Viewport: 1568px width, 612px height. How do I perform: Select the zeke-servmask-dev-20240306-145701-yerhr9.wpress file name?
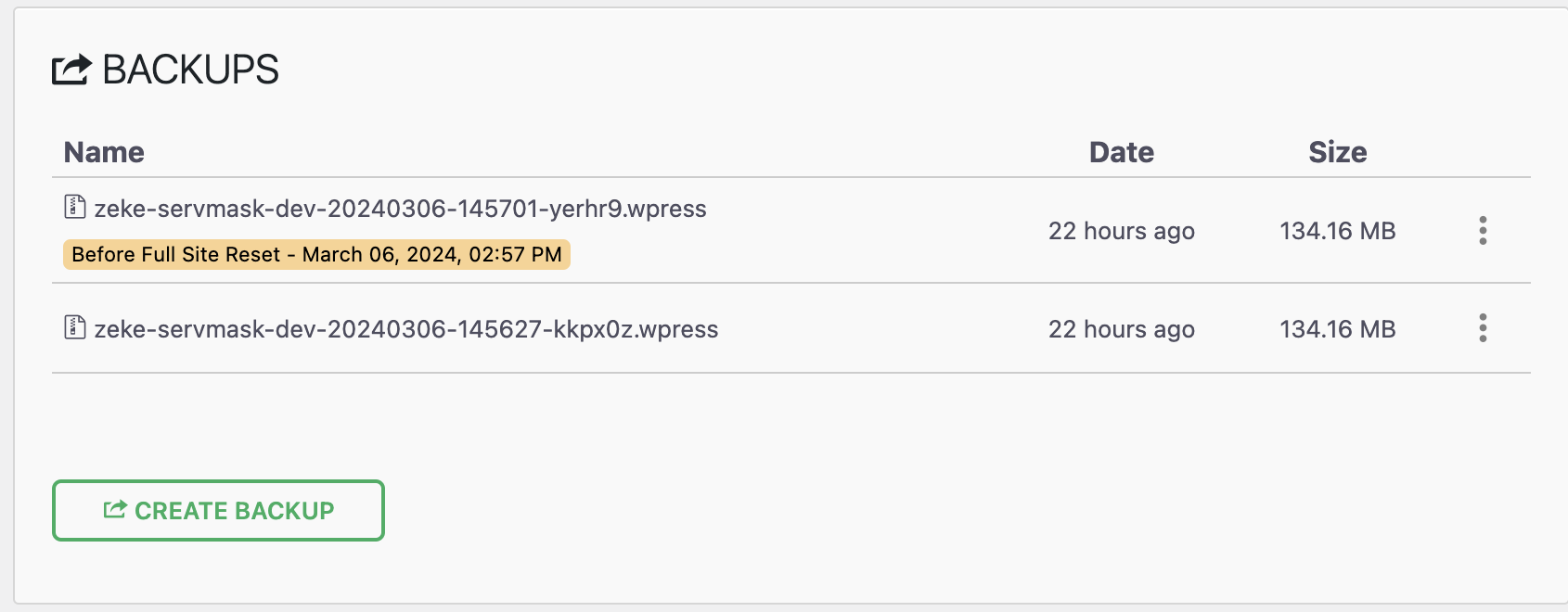[x=400, y=209]
